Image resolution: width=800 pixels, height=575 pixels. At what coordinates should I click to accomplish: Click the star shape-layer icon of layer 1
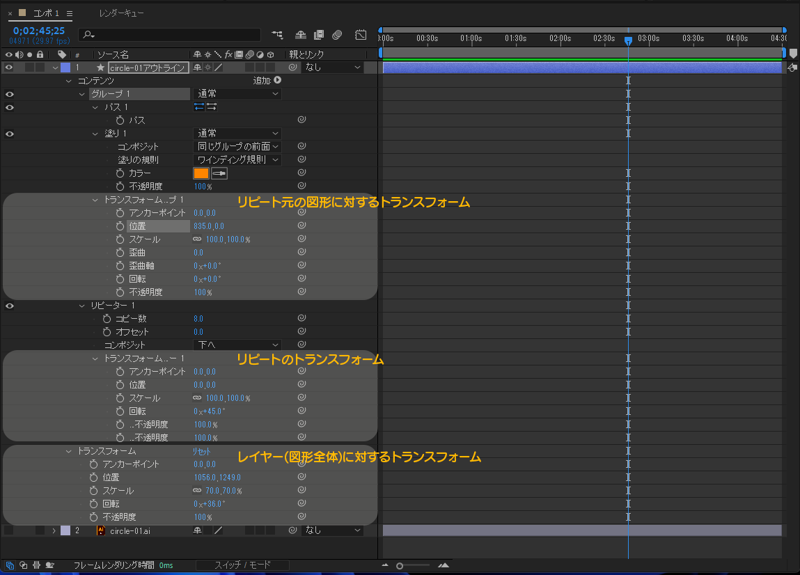point(101,67)
